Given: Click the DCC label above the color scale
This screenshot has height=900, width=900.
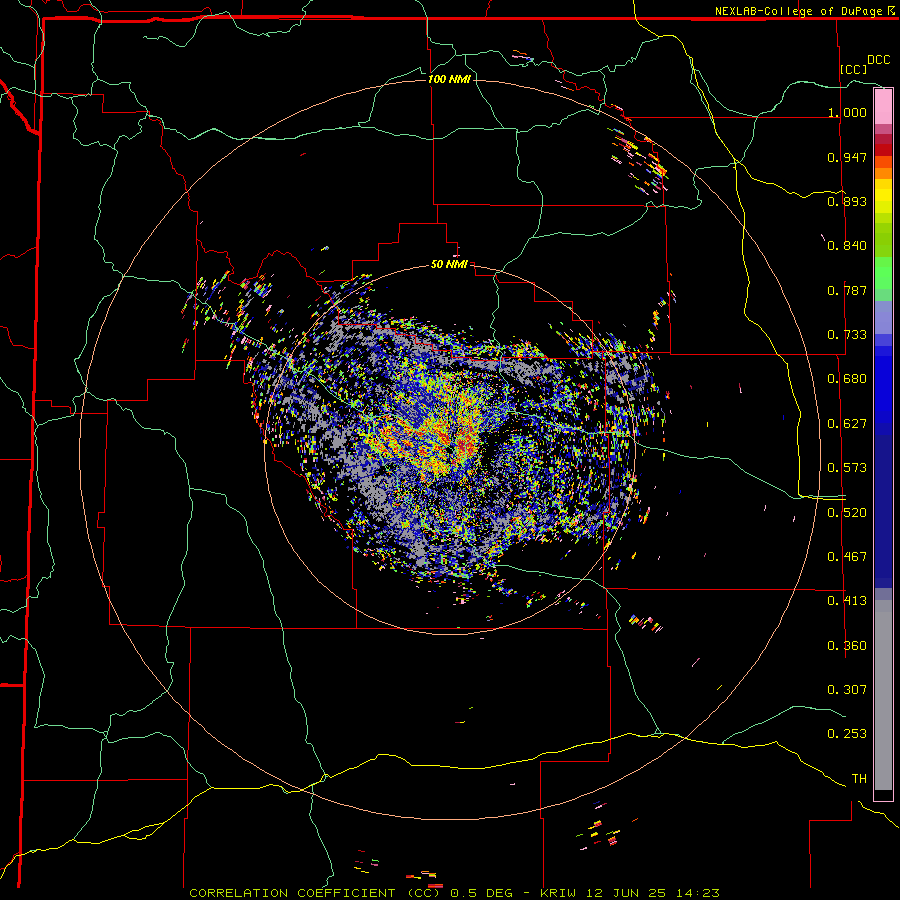Looking at the screenshot, I should point(878,60).
